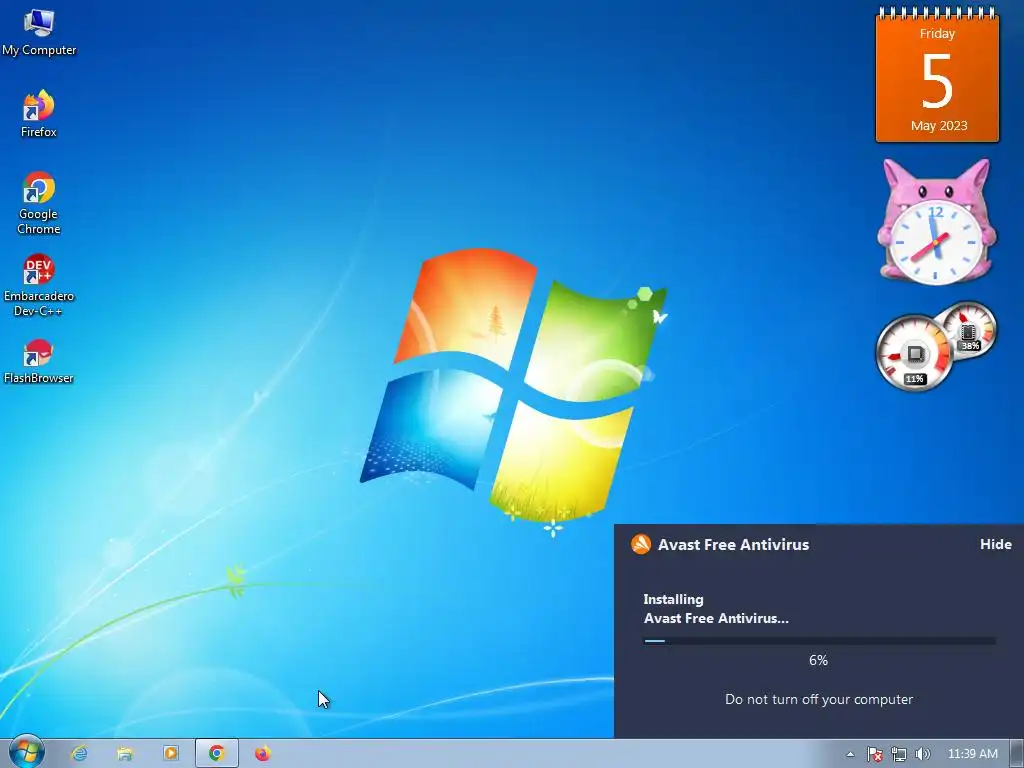Click the Avast installation progress bar
Screen dimensions: 1024x768
(x=820, y=641)
